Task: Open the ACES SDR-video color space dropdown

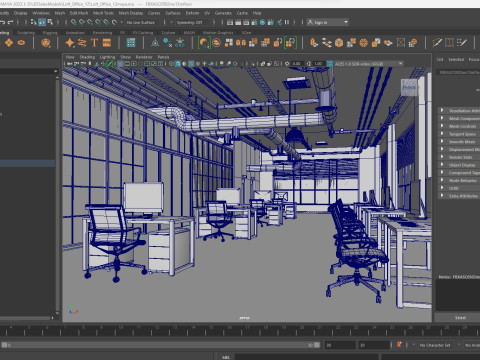Action: [369, 63]
